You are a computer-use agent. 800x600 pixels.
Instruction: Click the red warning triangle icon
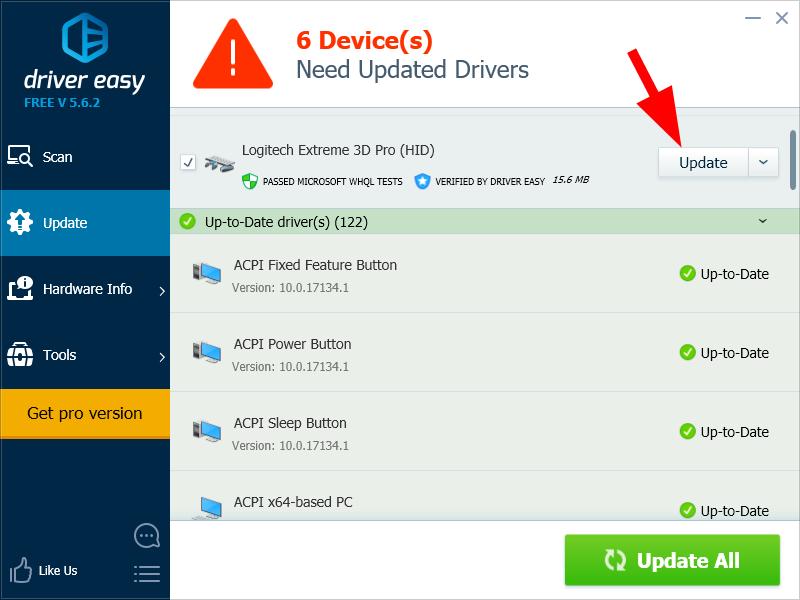tap(233, 54)
